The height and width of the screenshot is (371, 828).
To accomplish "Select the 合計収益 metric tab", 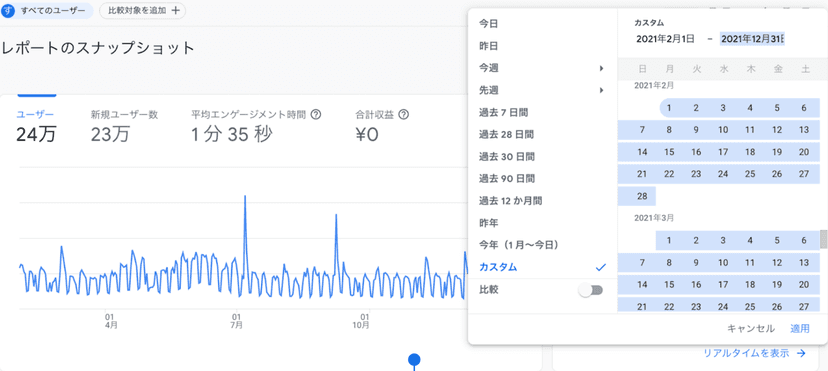I will click(382, 126).
